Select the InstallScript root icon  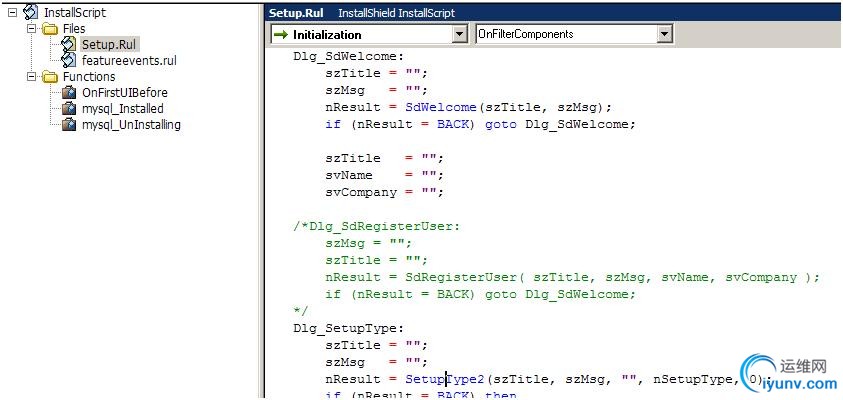[x=31, y=12]
